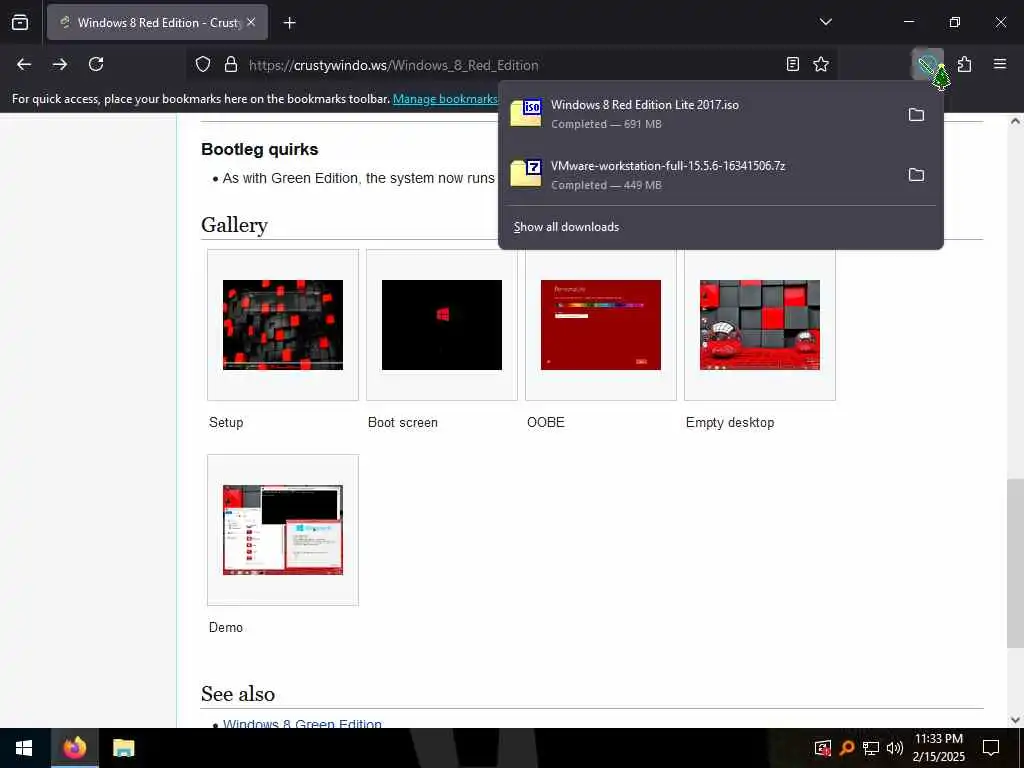1024x768 pixels.
Task: Open the Windows Start menu
Action: click(24, 748)
